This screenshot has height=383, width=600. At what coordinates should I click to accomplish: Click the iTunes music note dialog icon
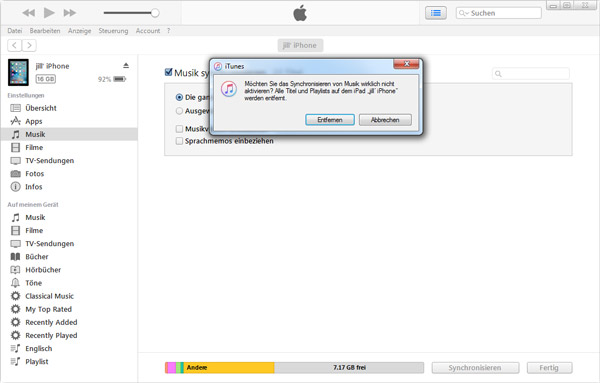229,89
